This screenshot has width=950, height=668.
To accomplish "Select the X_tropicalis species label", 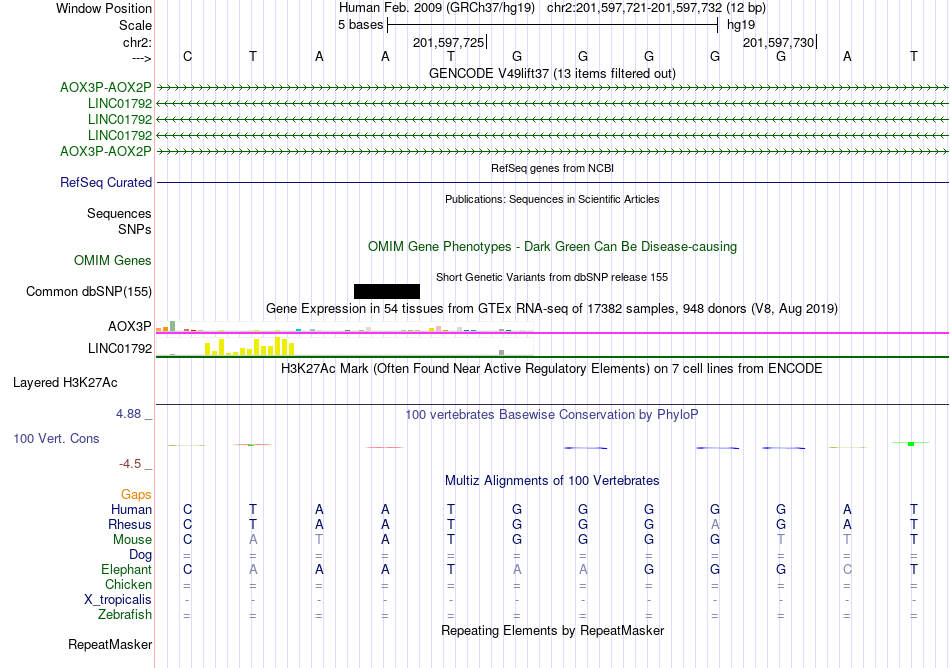I will point(118,600).
